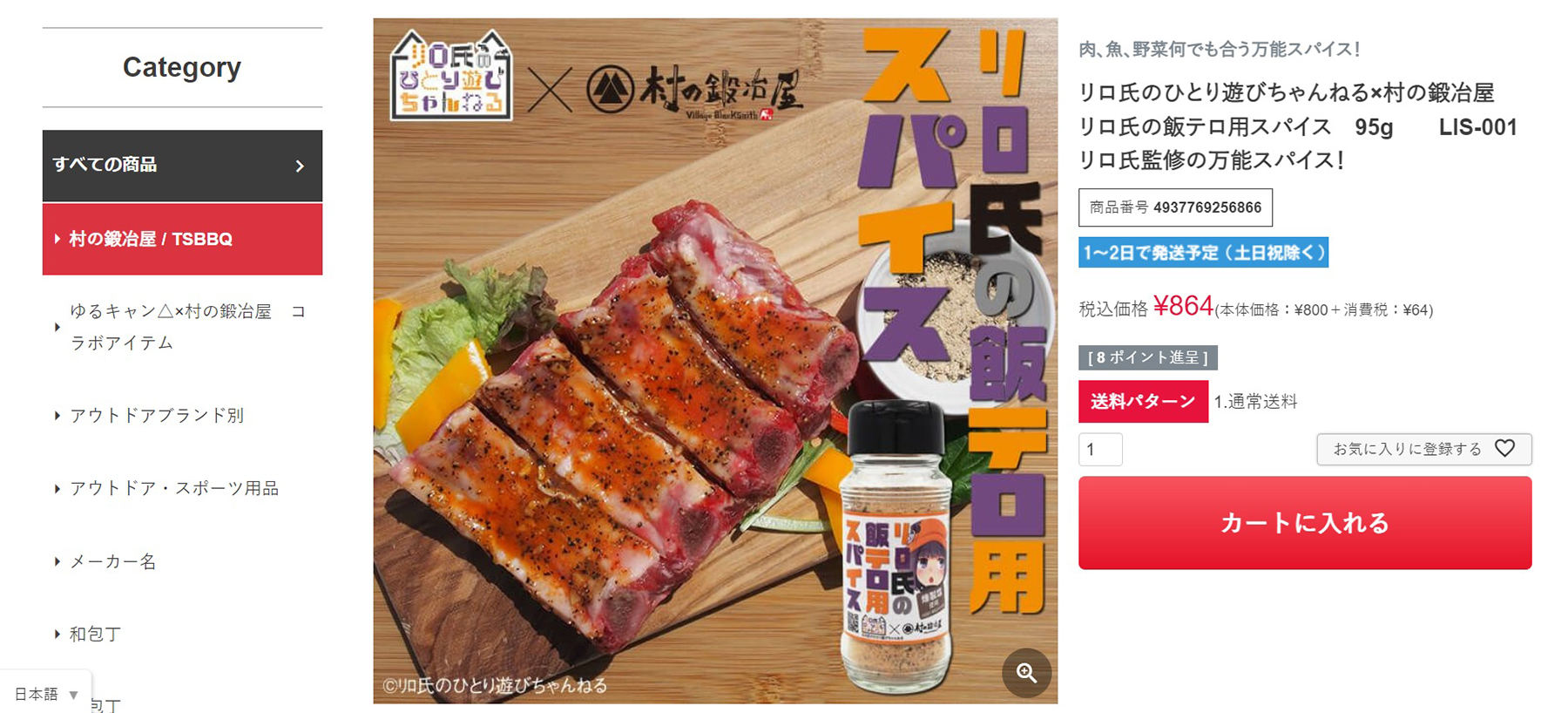
Task: Expand the 和包丁 category
Action: tap(95, 634)
